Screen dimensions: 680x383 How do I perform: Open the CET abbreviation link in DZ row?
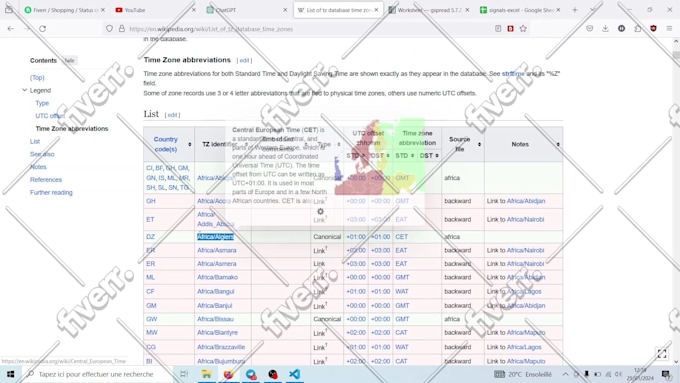401,237
